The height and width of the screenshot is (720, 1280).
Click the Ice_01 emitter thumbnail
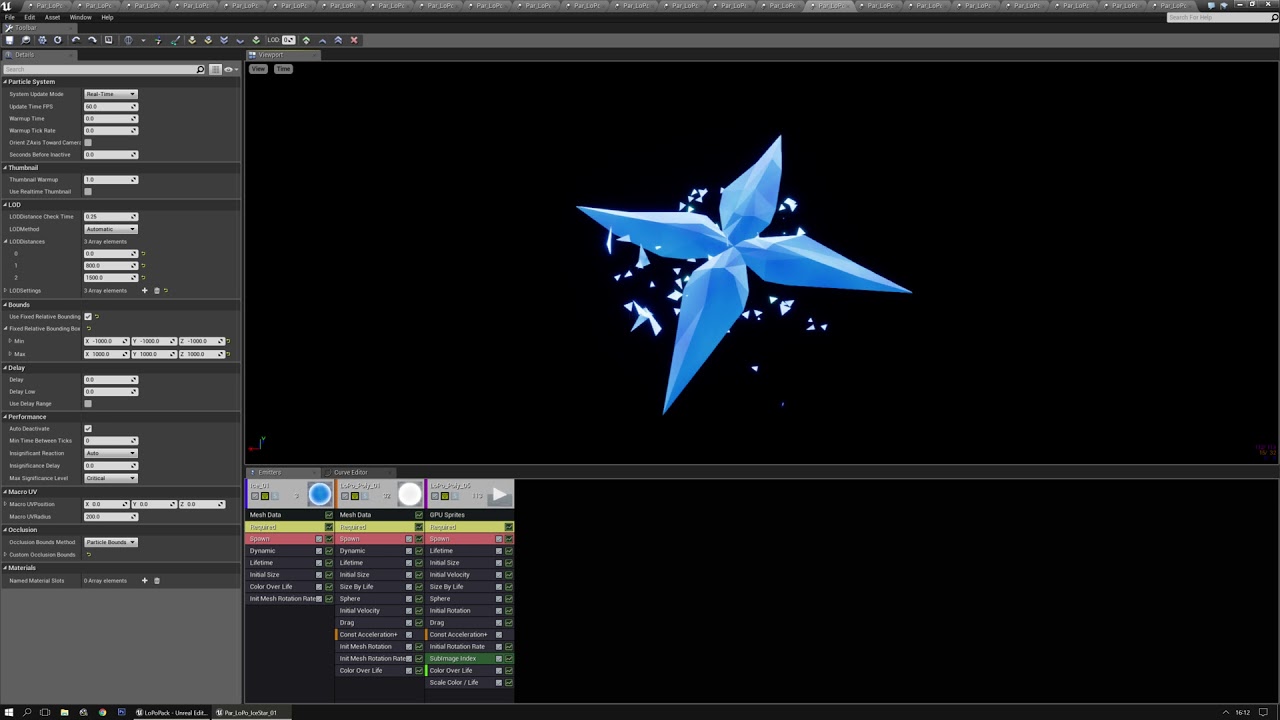[x=319, y=494]
